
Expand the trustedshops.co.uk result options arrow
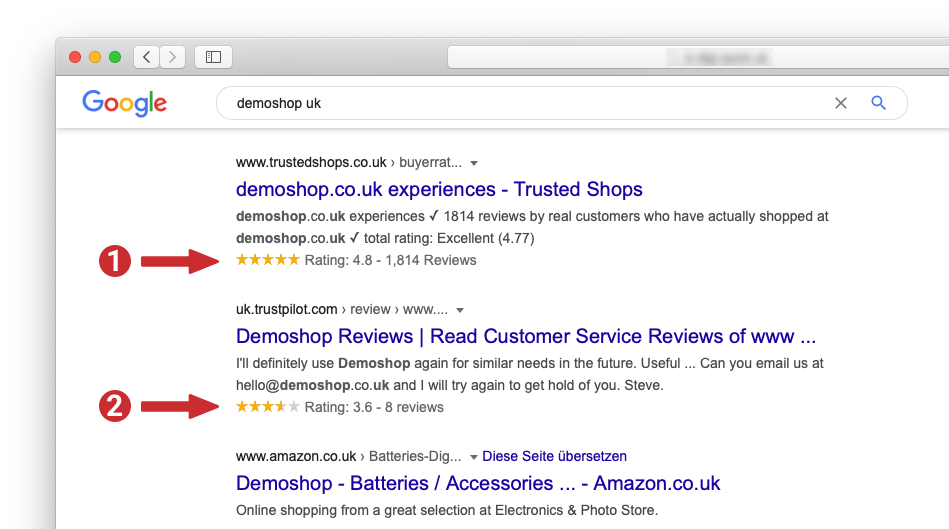click(474, 163)
